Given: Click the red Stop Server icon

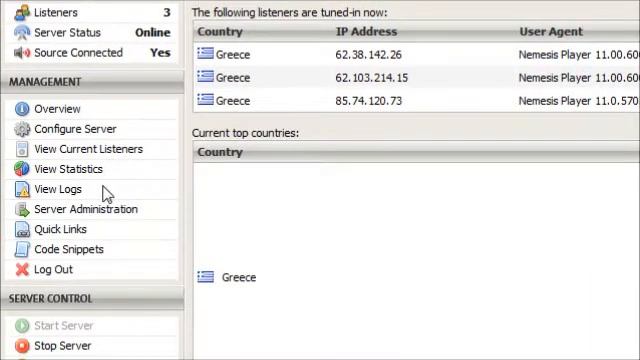Looking at the screenshot, I should [x=22, y=346].
